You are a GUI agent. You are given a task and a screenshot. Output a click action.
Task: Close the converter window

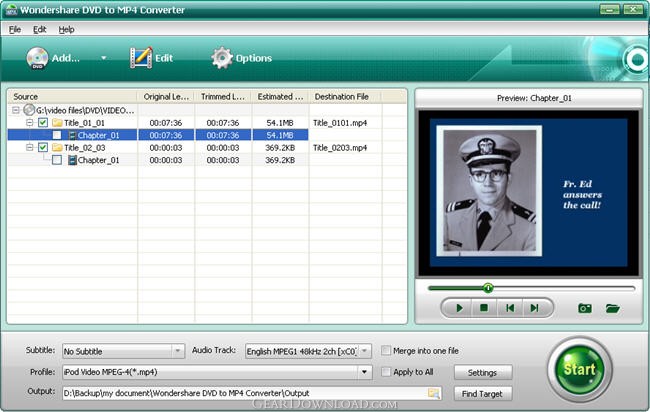tap(633, 10)
